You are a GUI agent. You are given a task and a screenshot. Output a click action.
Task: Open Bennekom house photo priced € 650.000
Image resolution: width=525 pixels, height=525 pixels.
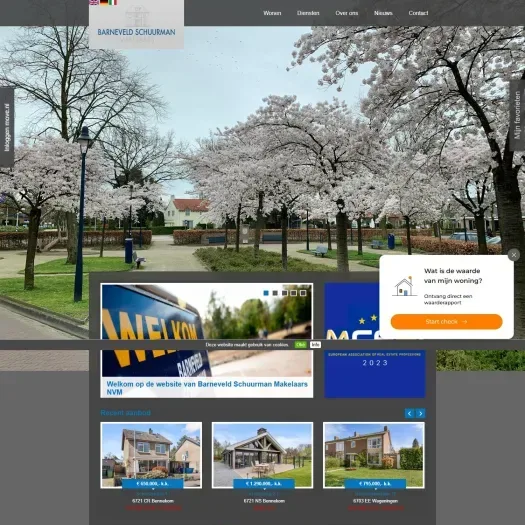click(151, 455)
